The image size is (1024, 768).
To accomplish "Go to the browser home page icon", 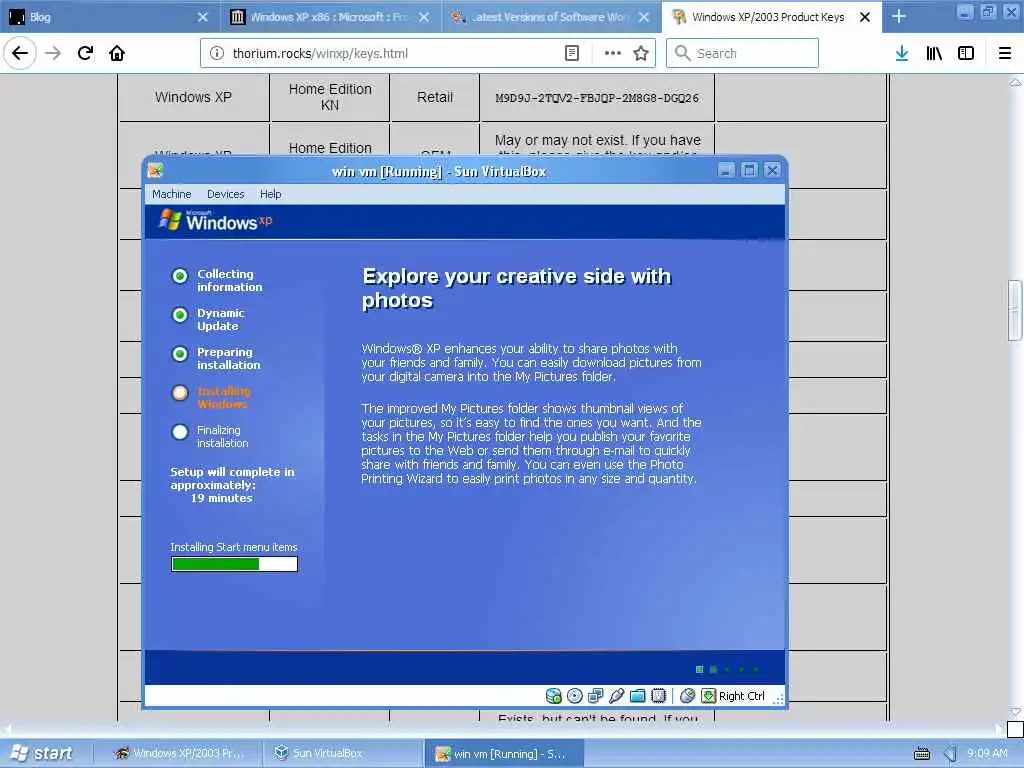I will [117, 53].
